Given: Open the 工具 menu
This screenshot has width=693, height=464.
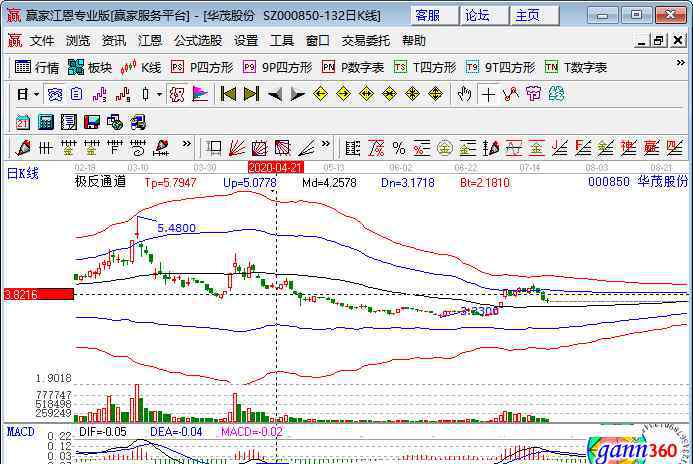Looking at the screenshot, I should [282, 41].
